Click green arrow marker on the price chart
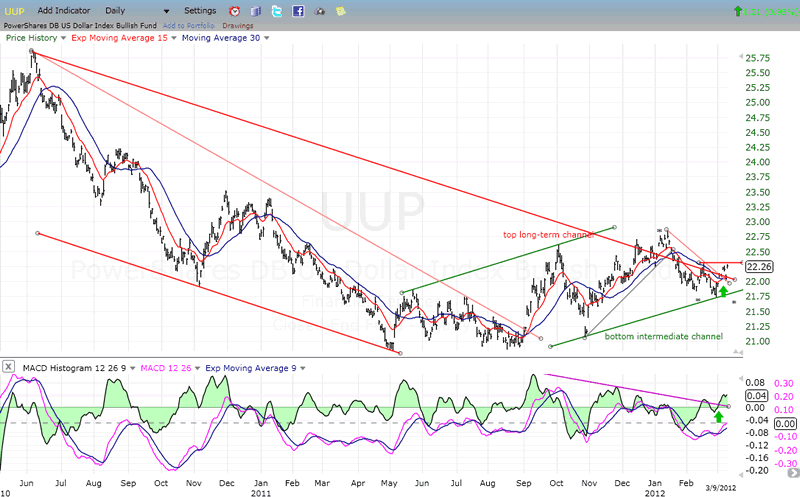Viewport: 800px width, 497px height. point(723,292)
